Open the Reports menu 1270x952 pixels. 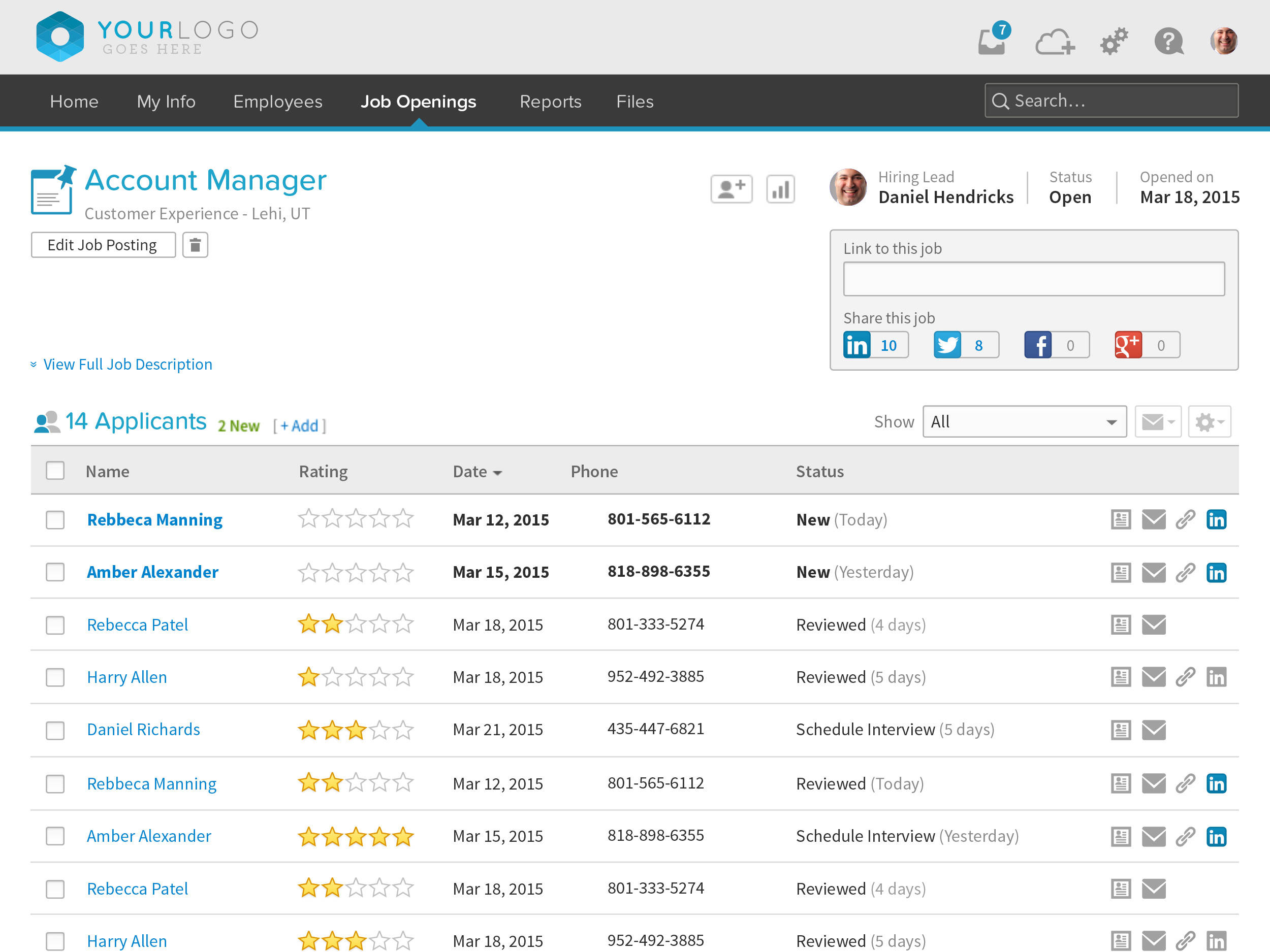pyautogui.click(x=550, y=101)
